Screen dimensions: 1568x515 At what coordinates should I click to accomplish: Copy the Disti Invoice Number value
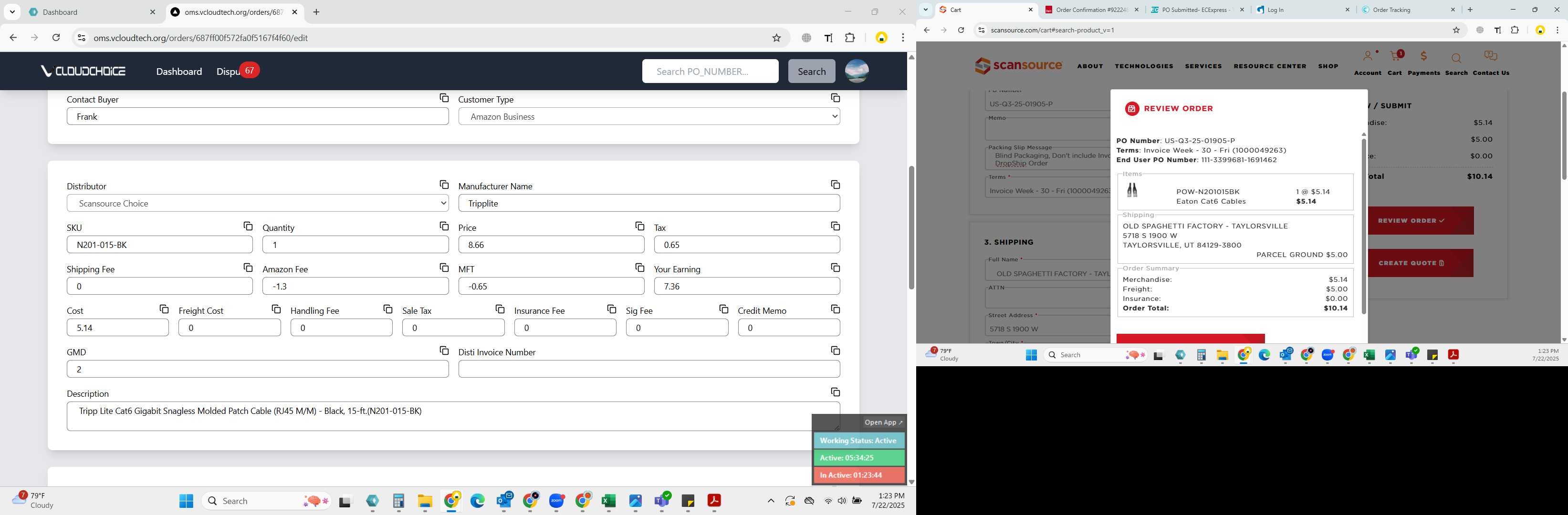click(x=835, y=351)
